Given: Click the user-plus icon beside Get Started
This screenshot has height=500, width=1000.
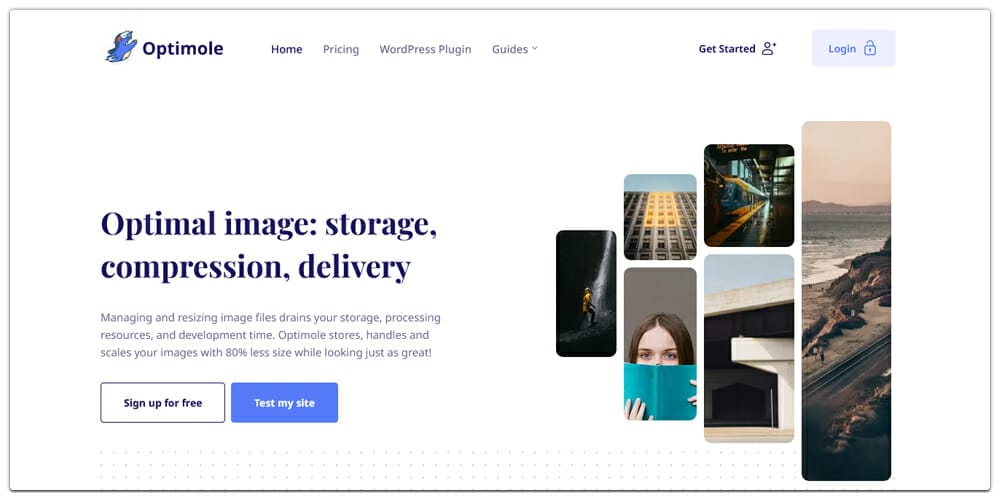Looking at the screenshot, I should [x=769, y=48].
